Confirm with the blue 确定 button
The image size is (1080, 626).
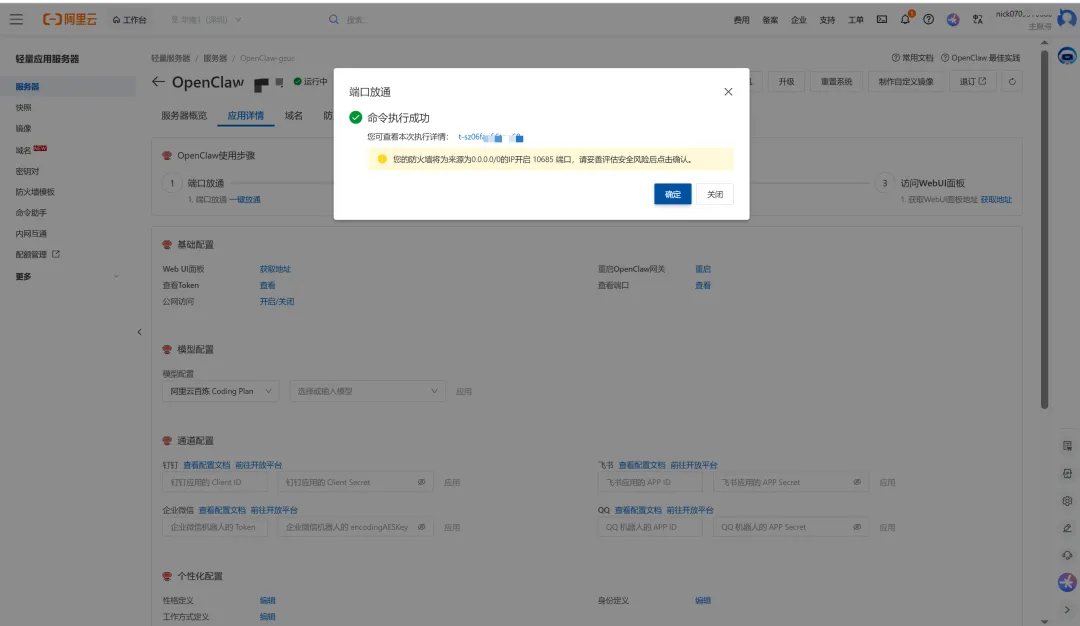(x=672, y=194)
